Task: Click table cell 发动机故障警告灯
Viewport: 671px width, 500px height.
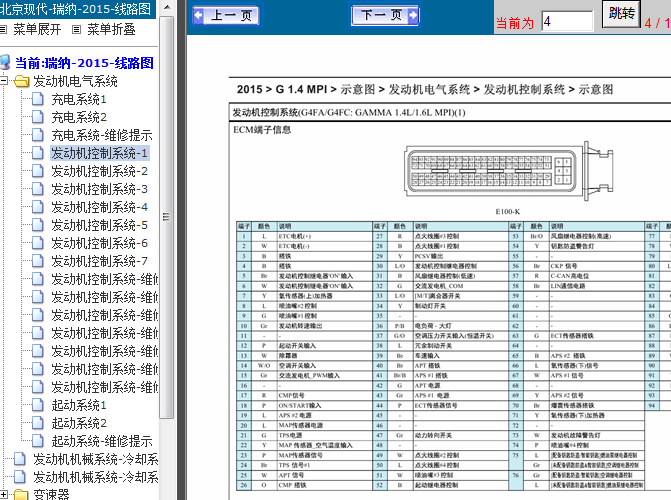Action: click(597, 435)
